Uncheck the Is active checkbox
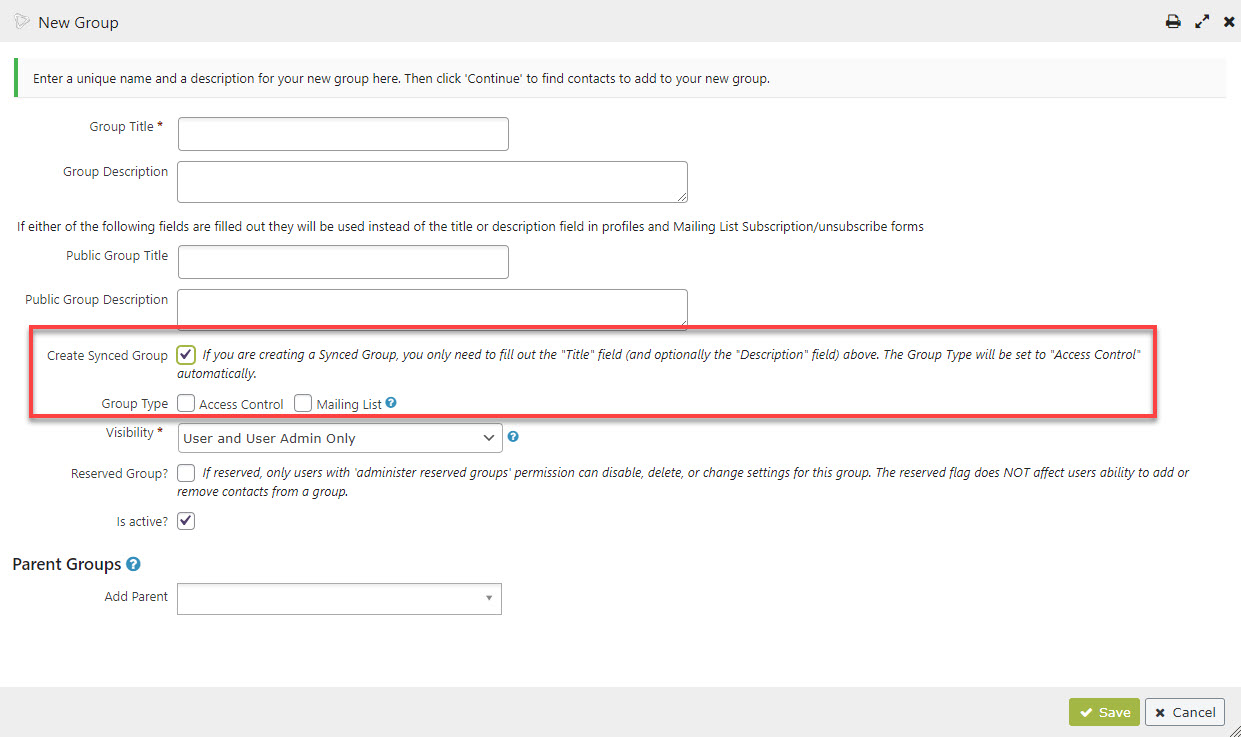Viewport: 1241px width, 737px height. (x=186, y=521)
